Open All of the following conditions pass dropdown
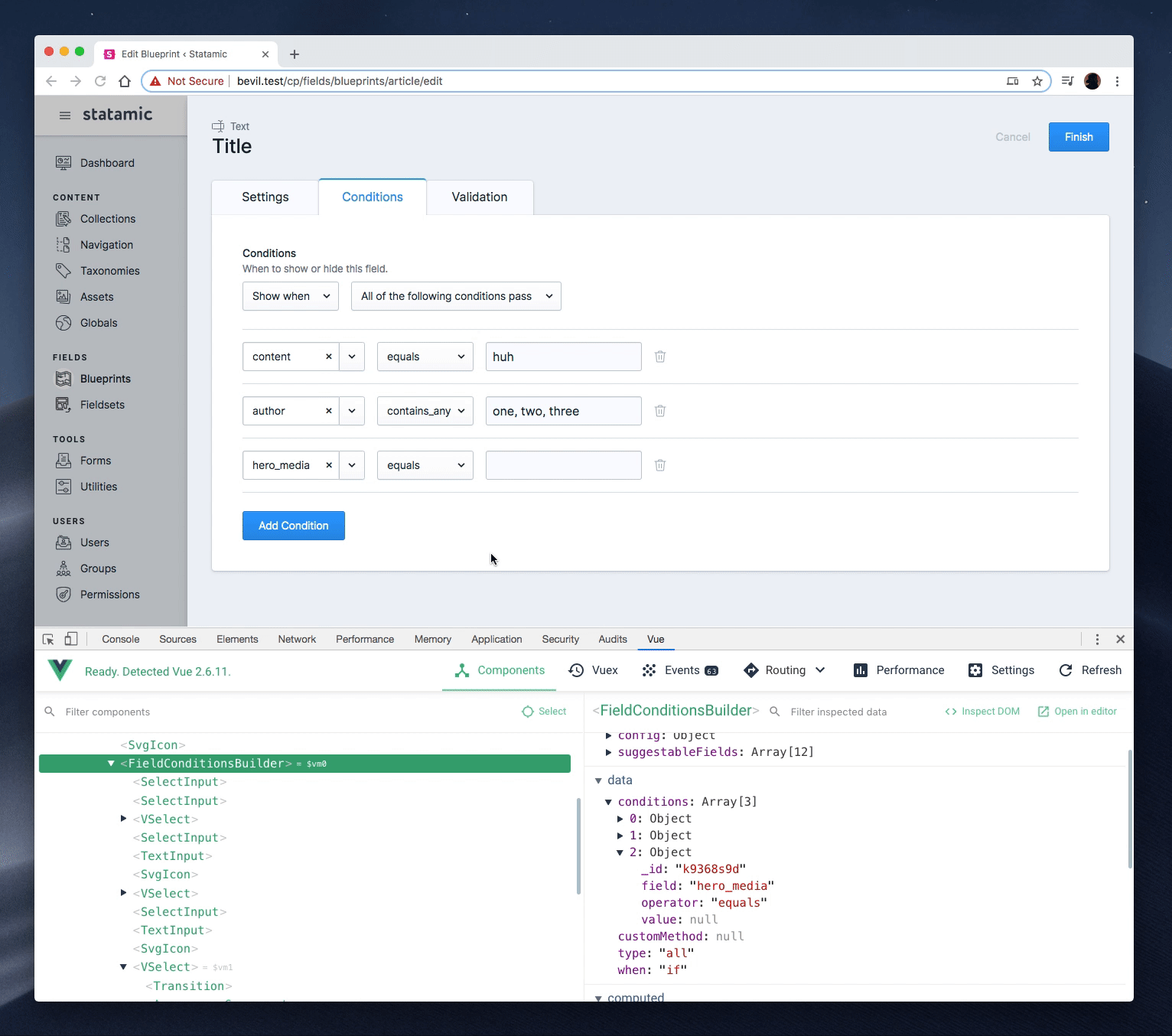The height and width of the screenshot is (1036, 1172). [456, 296]
